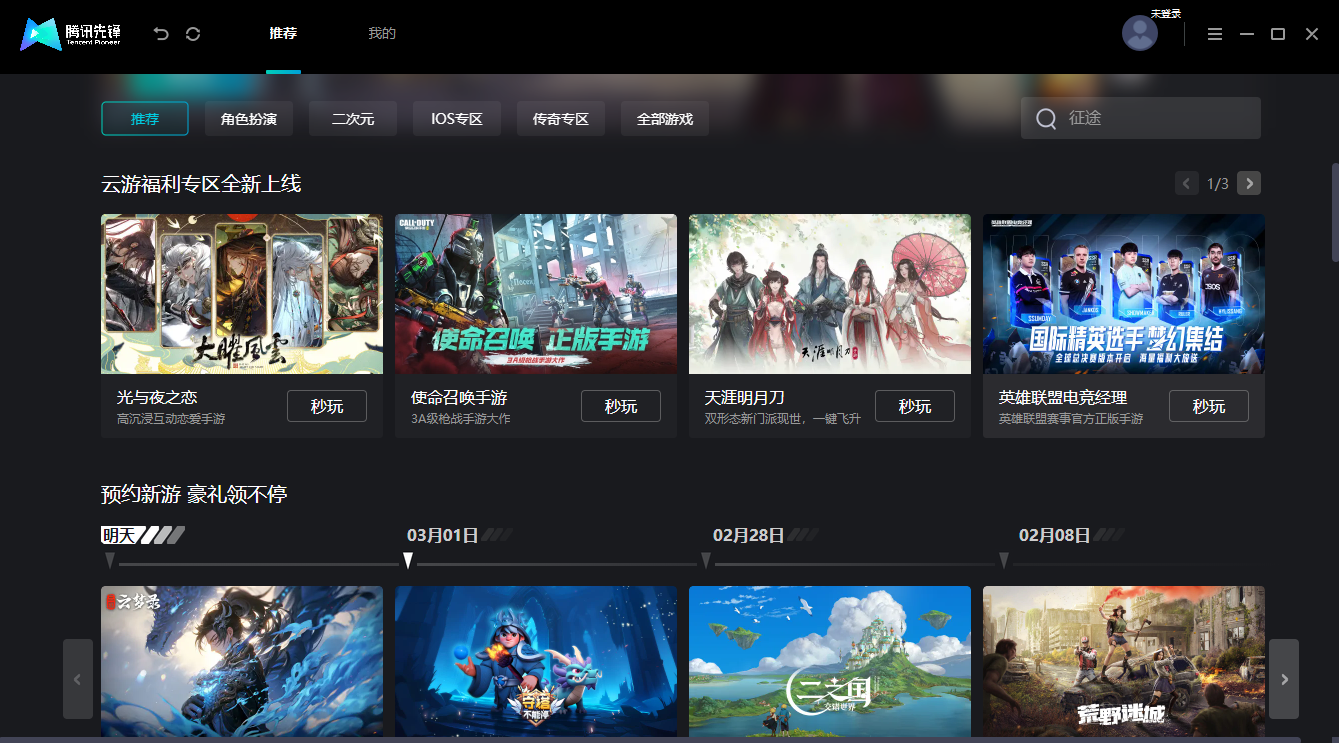Image resolution: width=1339 pixels, height=743 pixels.
Task: Click the undo arrow icon
Action: [160, 33]
